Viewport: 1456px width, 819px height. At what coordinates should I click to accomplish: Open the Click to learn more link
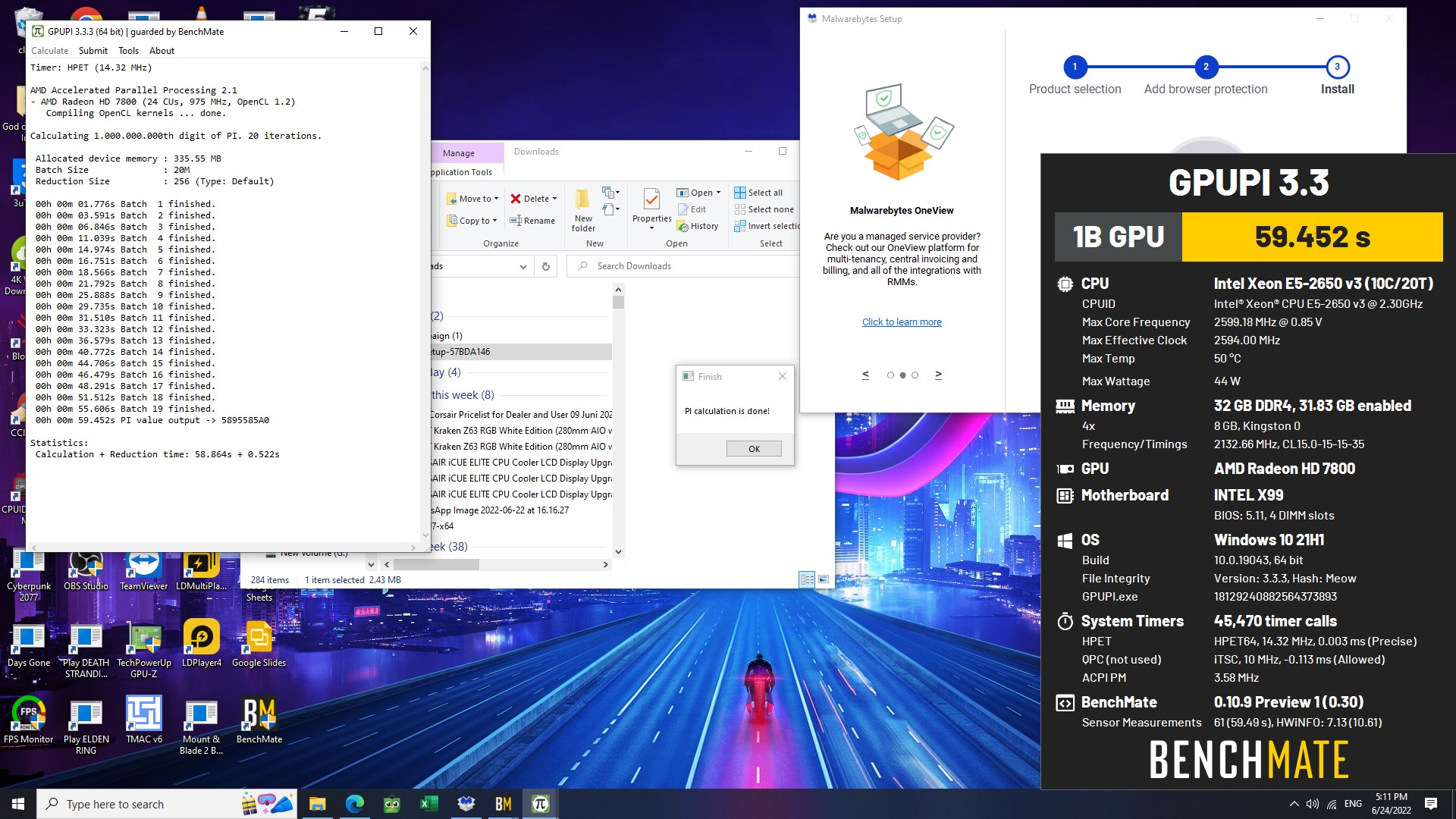902,322
